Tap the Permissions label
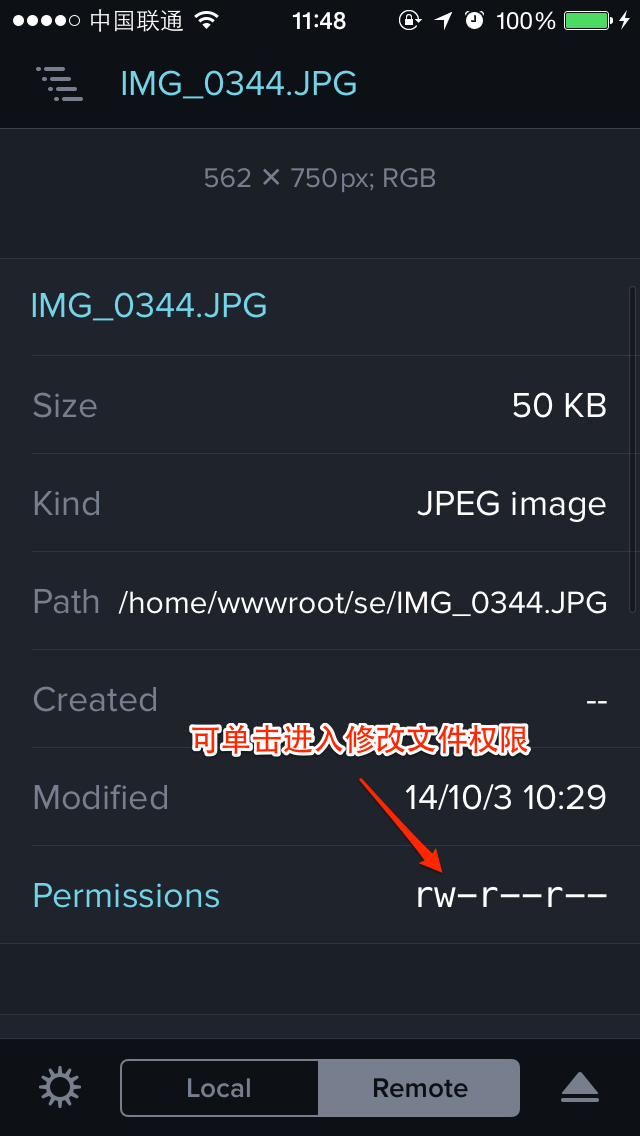This screenshot has width=640, height=1136. click(126, 895)
